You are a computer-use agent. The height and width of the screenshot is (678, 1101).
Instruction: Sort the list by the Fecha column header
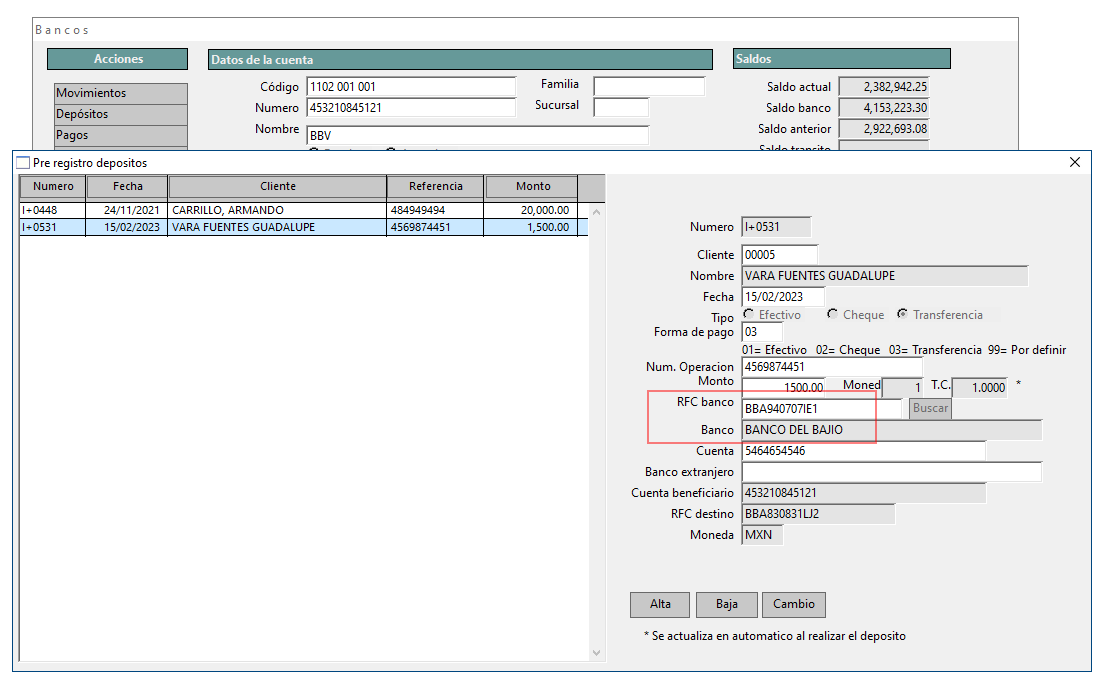(x=127, y=186)
